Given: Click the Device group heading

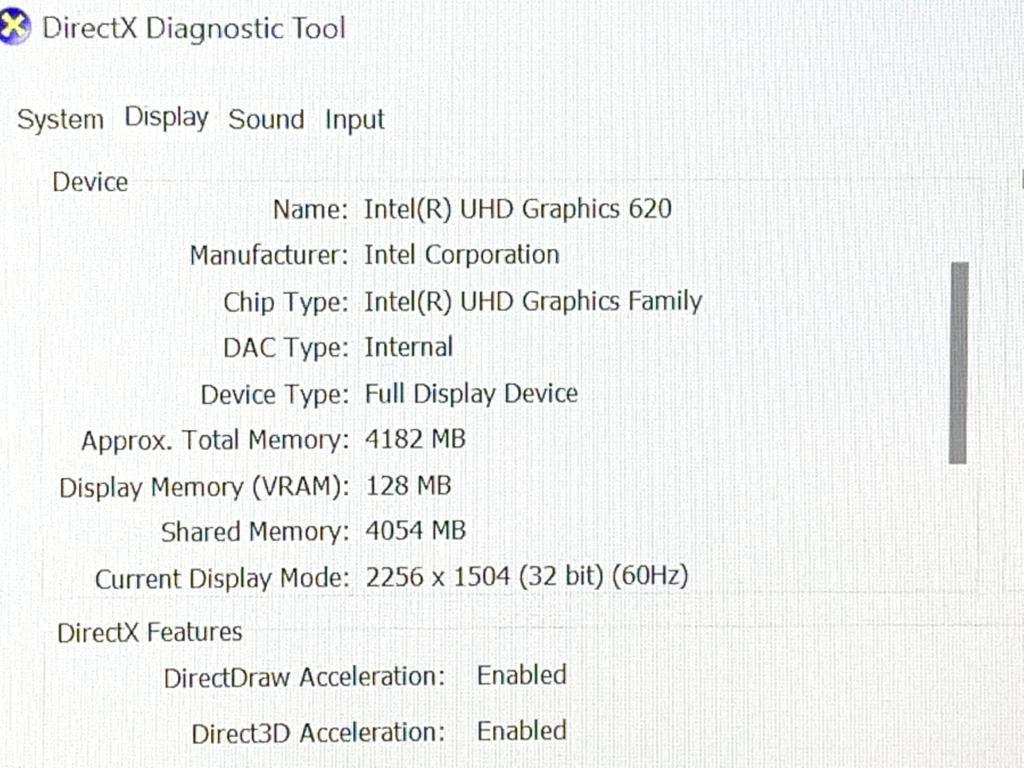Looking at the screenshot, I should (x=90, y=182).
